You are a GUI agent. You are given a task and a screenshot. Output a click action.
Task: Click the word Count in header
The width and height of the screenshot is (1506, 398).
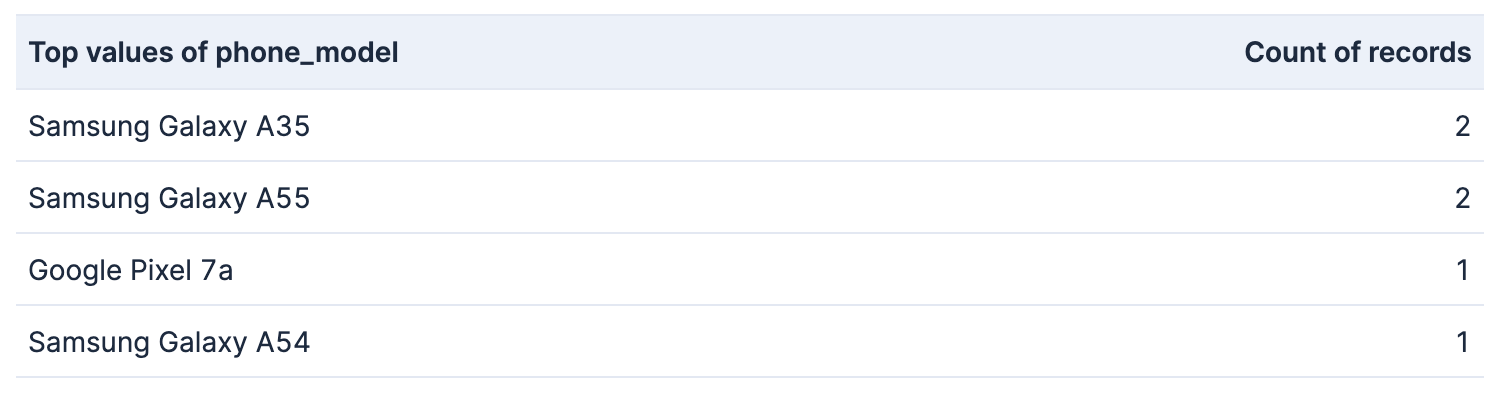(1284, 53)
